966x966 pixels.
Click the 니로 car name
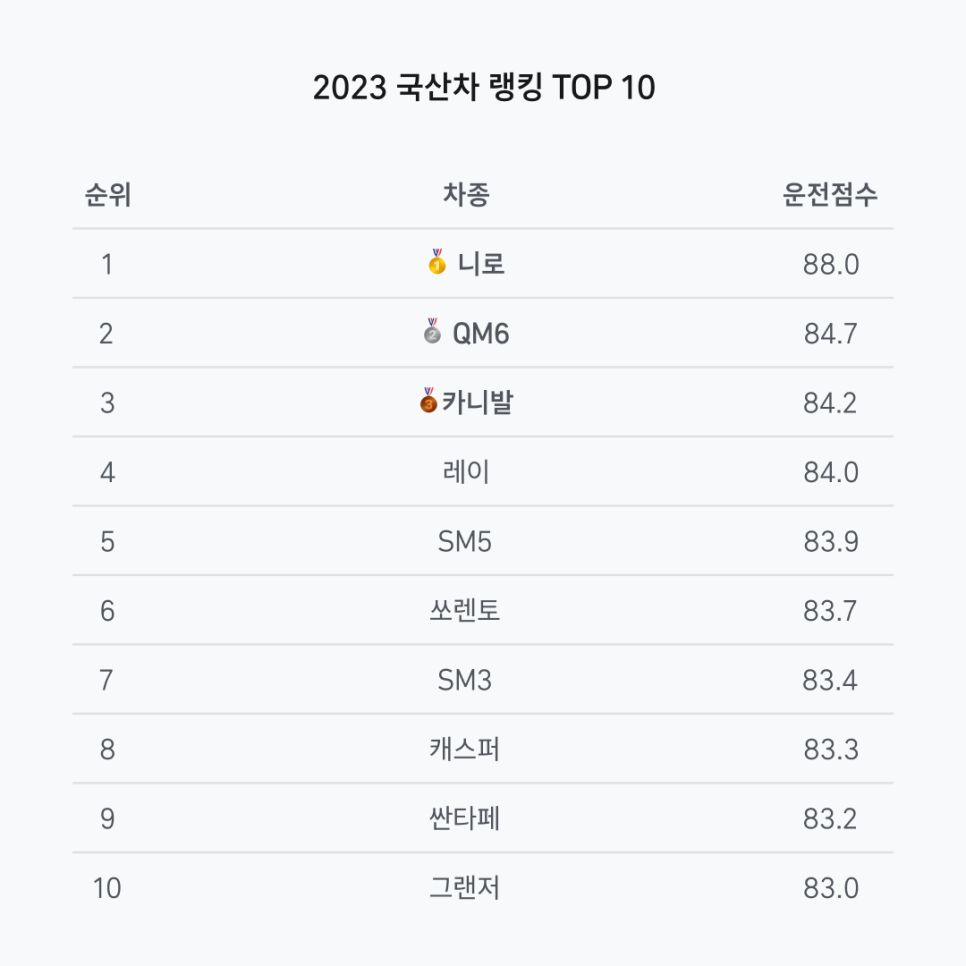481,264
